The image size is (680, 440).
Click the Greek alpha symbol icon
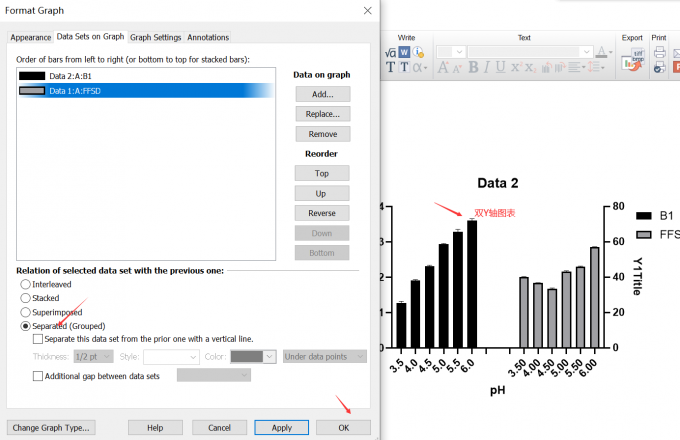pyautogui.click(x=418, y=68)
